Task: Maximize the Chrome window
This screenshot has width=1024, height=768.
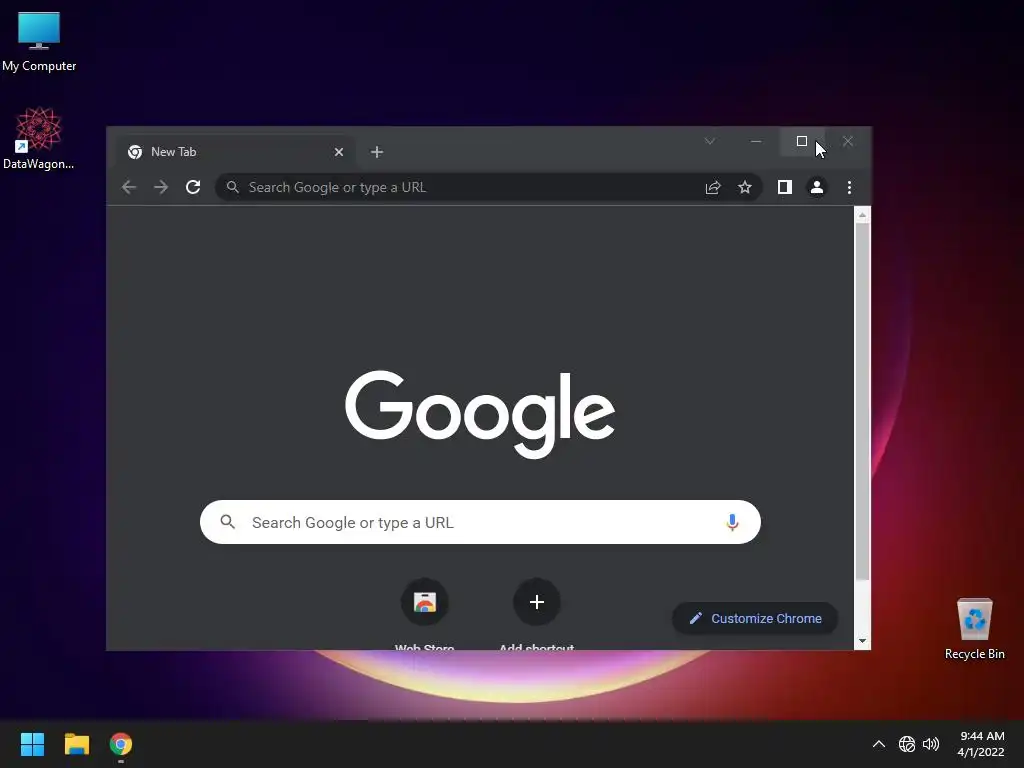Action: pos(802,141)
